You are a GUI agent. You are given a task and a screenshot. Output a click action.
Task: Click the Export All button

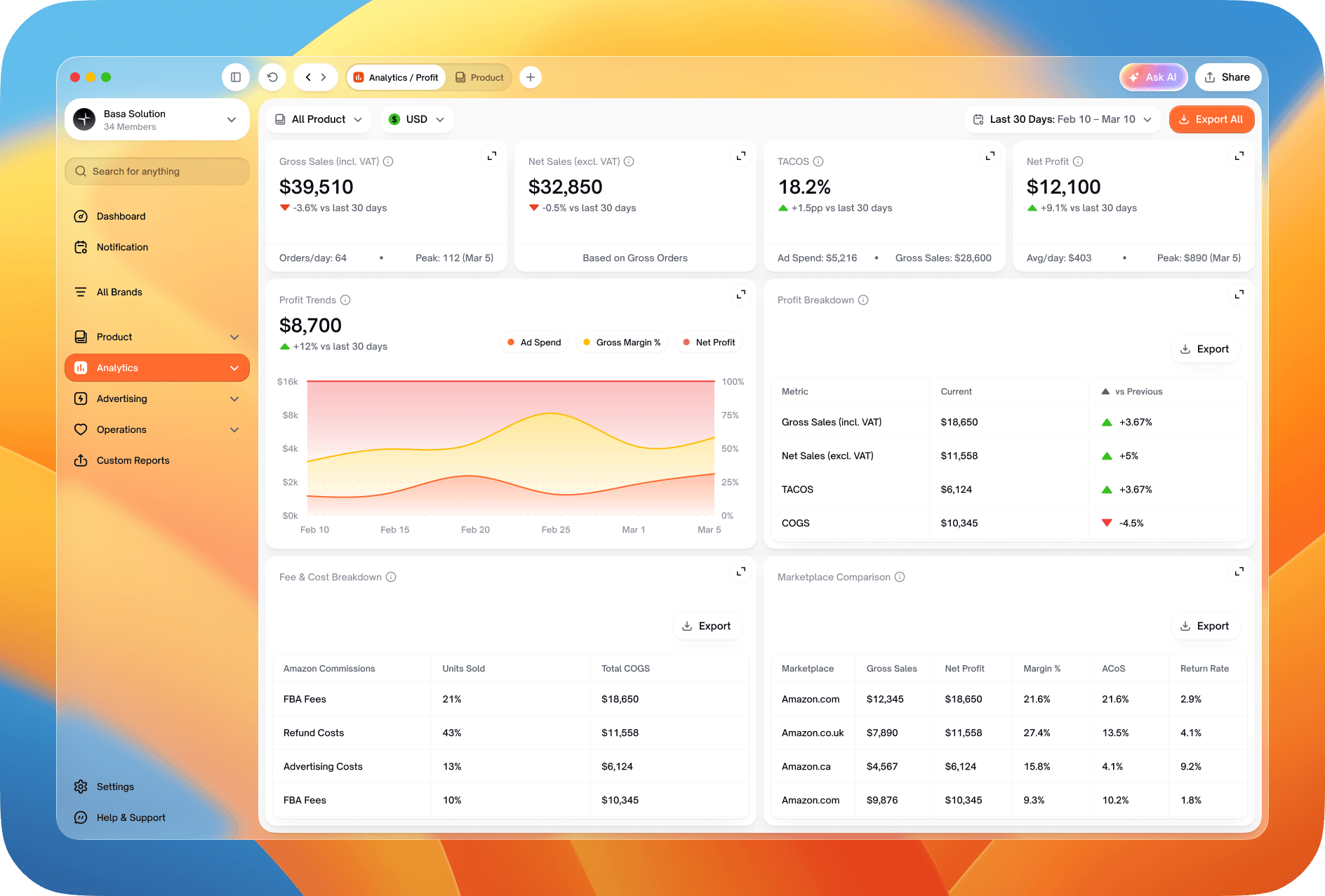point(1211,119)
